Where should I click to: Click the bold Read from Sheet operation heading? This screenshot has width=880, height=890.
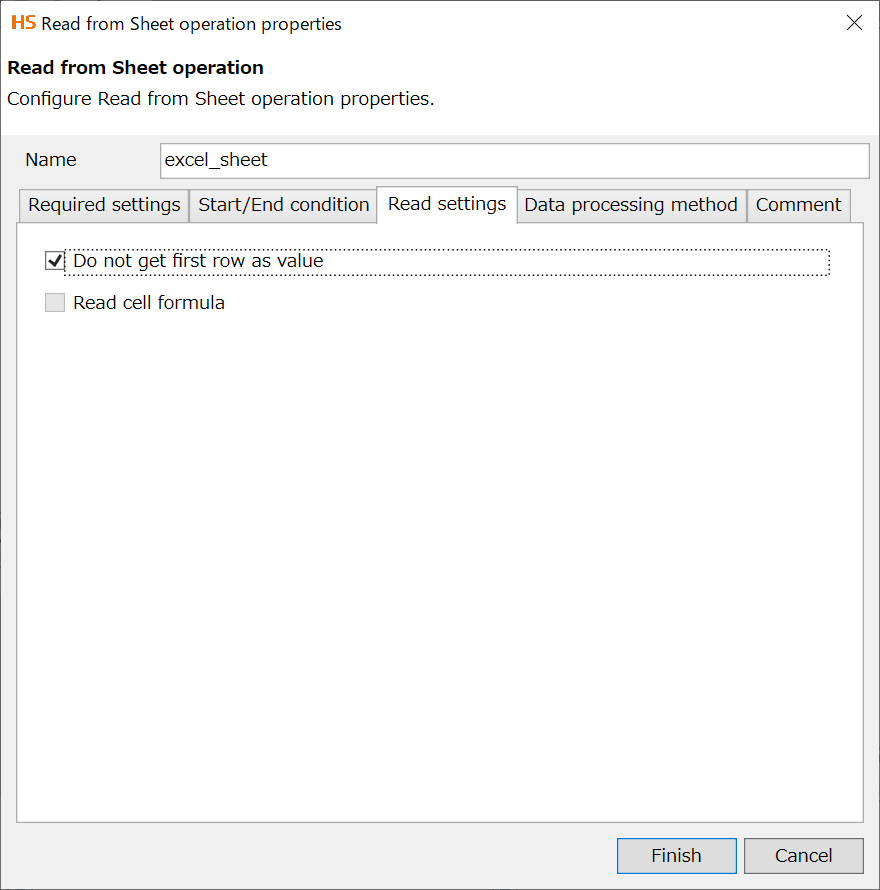[135, 68]
